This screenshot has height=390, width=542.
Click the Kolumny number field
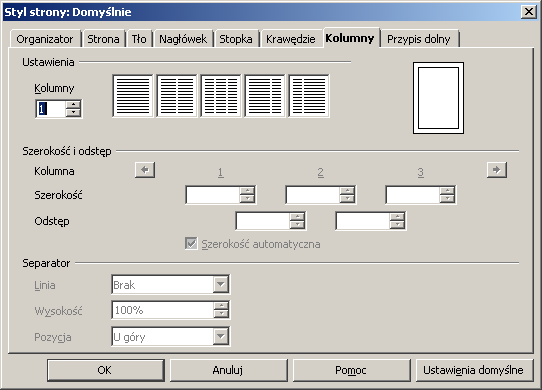(51, 109)
